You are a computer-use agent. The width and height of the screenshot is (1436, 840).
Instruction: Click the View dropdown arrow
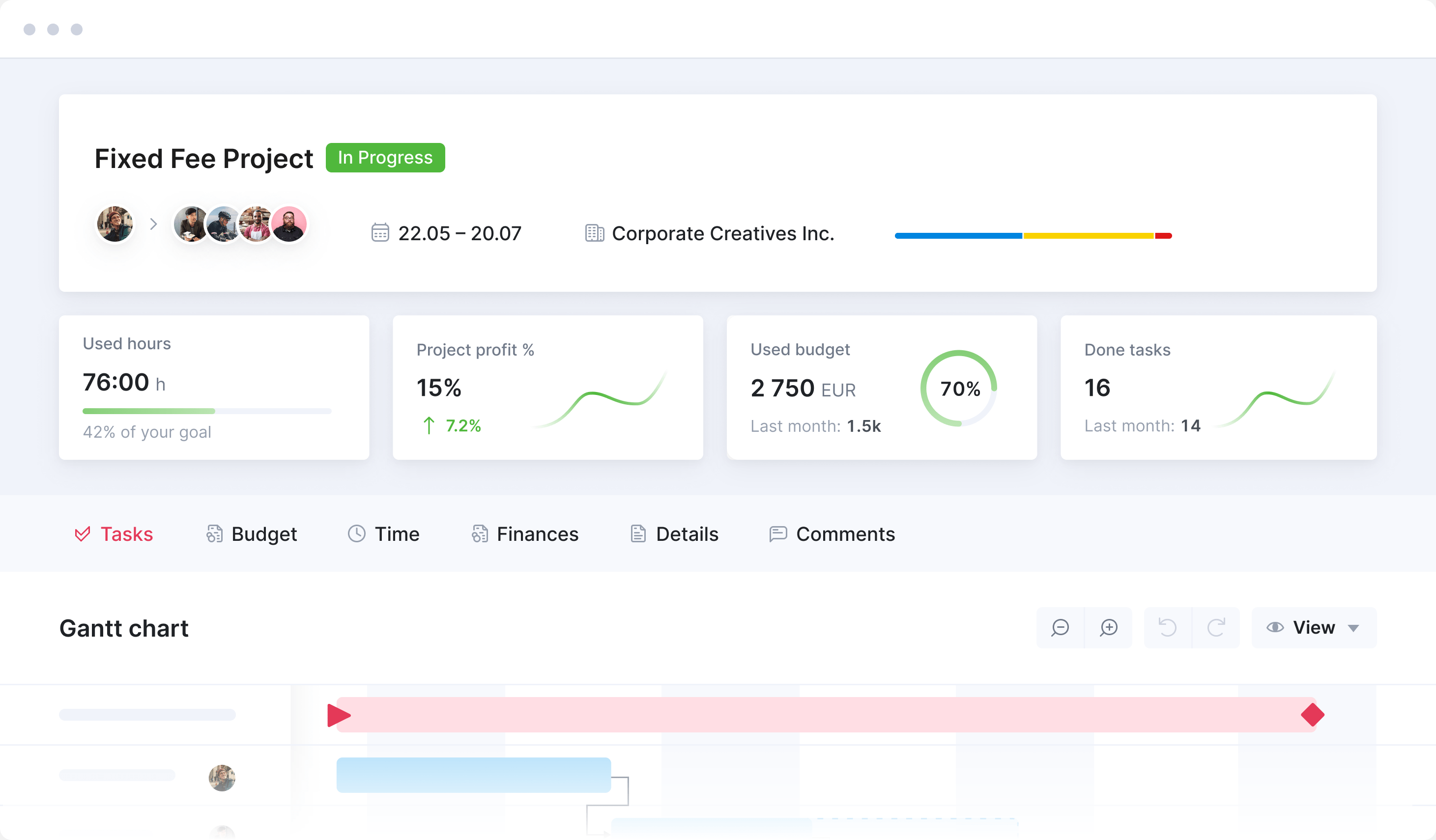point(1353,628)
